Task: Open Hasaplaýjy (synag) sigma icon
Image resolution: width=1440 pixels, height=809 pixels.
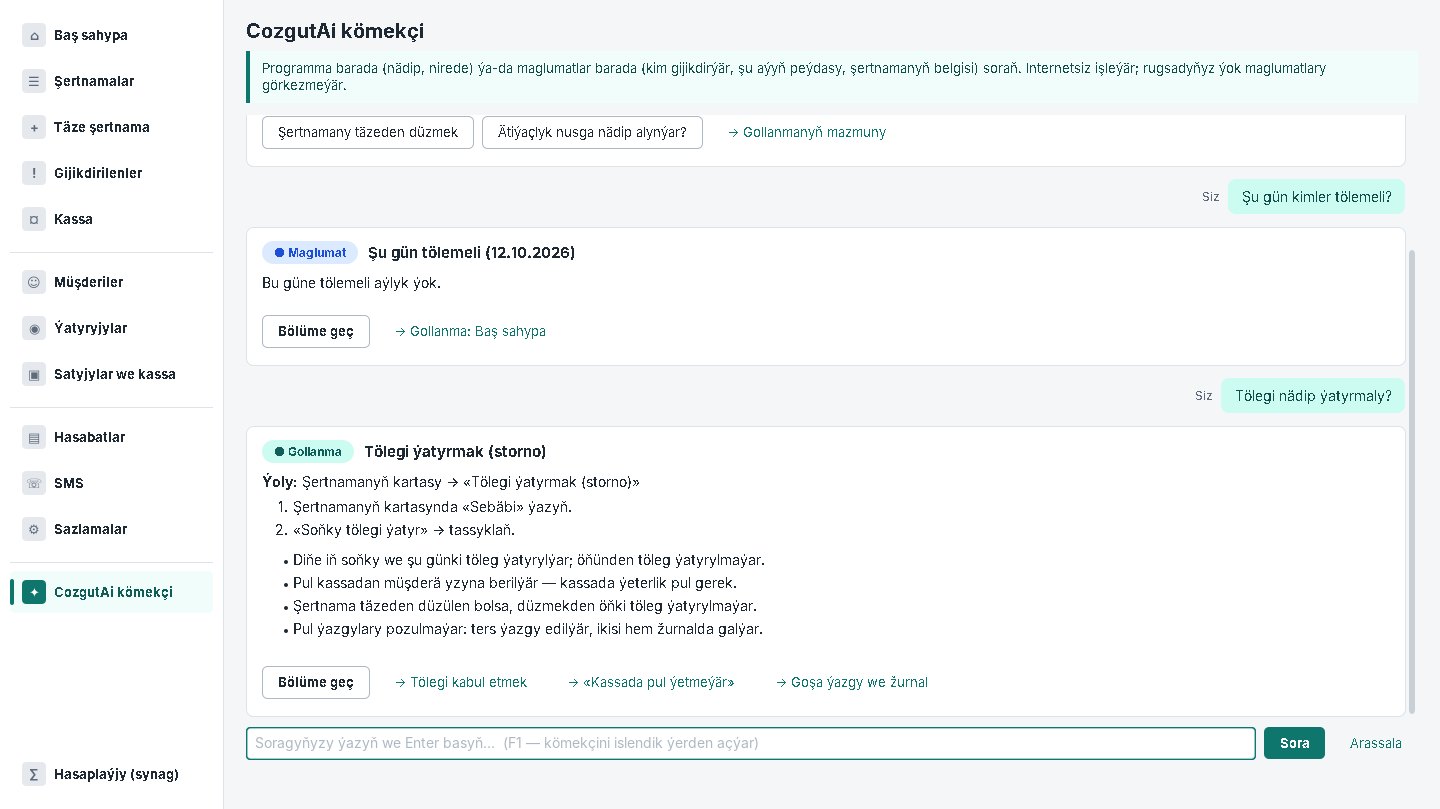Action: pos(34,774)
